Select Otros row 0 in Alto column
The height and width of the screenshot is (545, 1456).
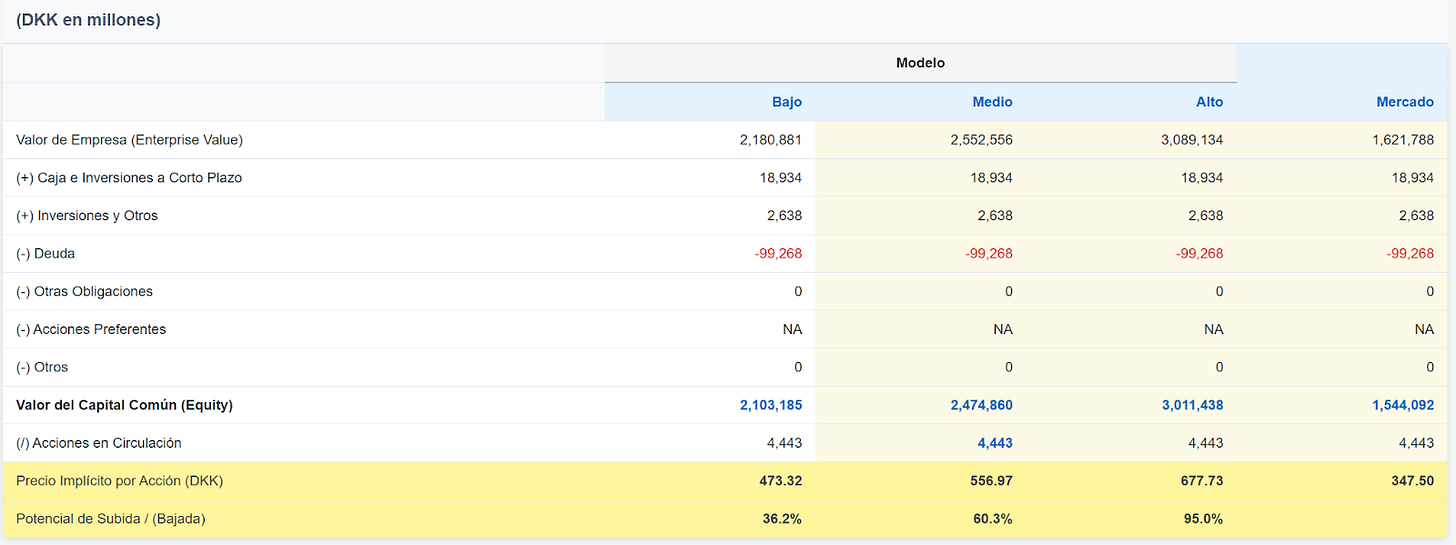click(x=1219, y=367)
